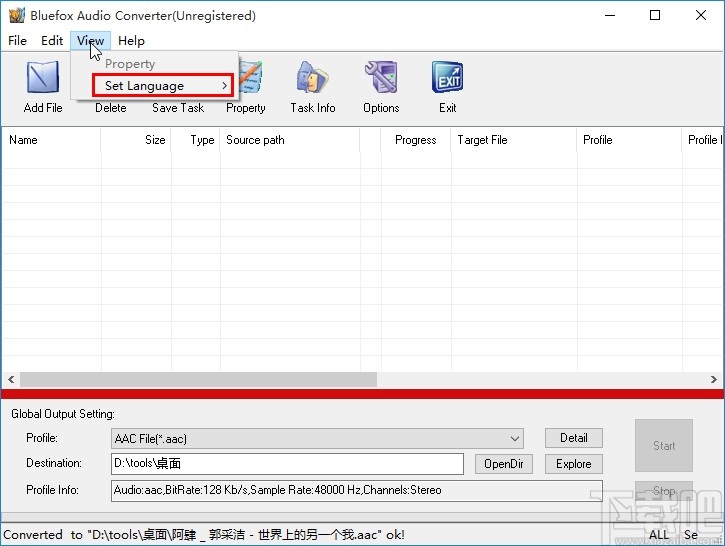Click the Bluefox app icon in title bar
The width and height of the screenshot is (725, 546).
point(15,15)
